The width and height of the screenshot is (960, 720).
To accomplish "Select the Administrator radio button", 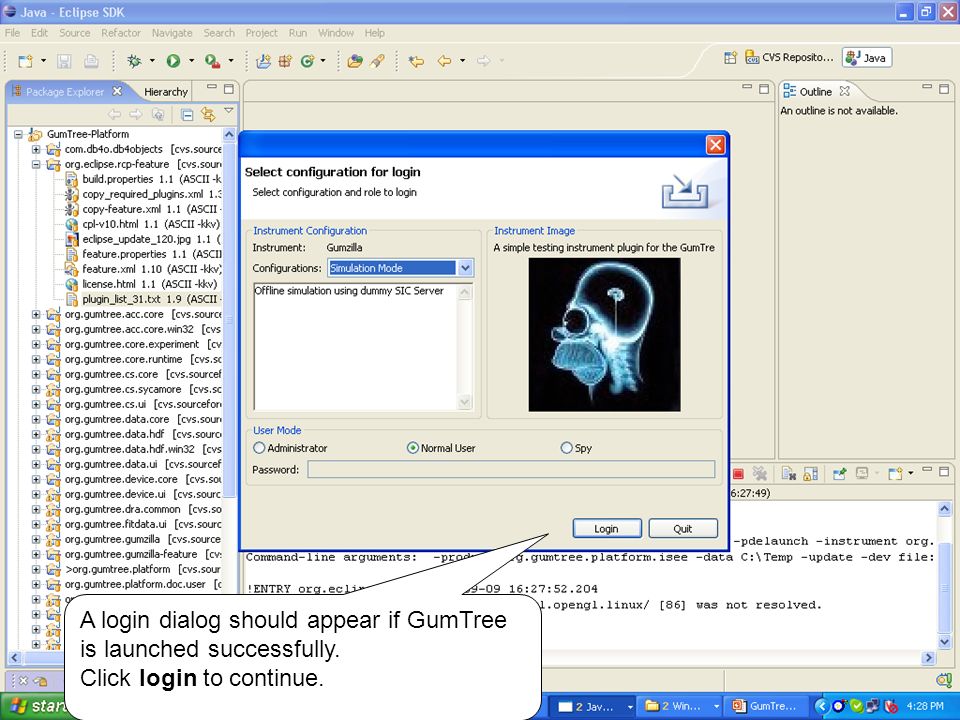I will tap(259, 448).
